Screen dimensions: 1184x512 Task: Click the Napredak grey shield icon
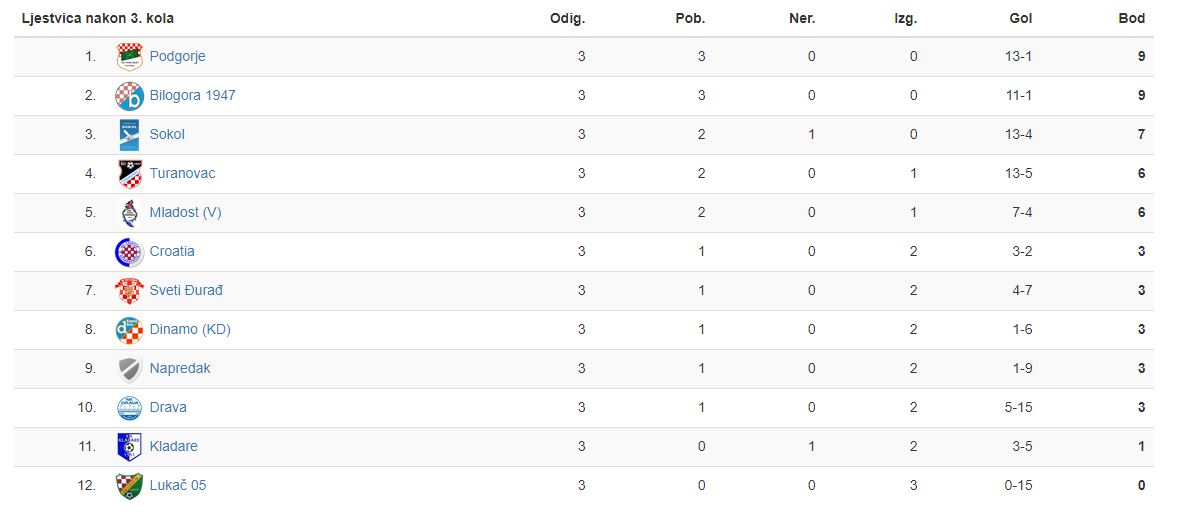point(129,369)
